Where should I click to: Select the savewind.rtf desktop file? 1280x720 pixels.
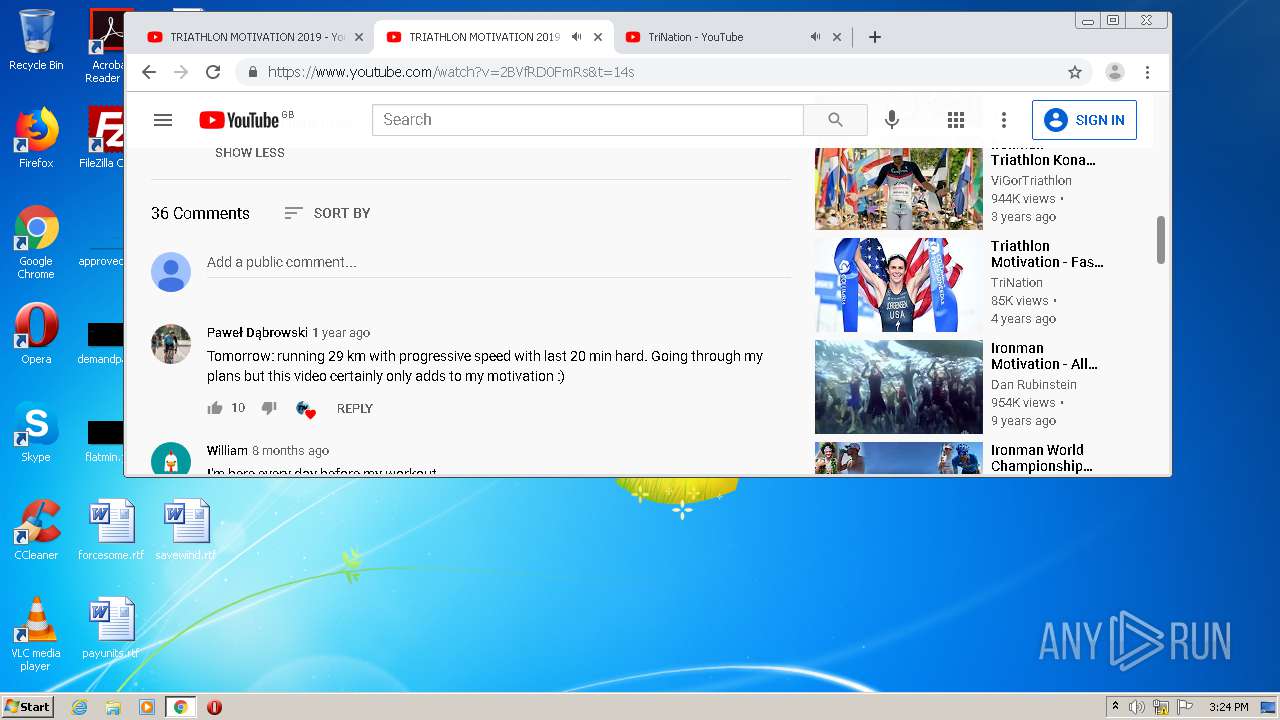pos(186,530)
